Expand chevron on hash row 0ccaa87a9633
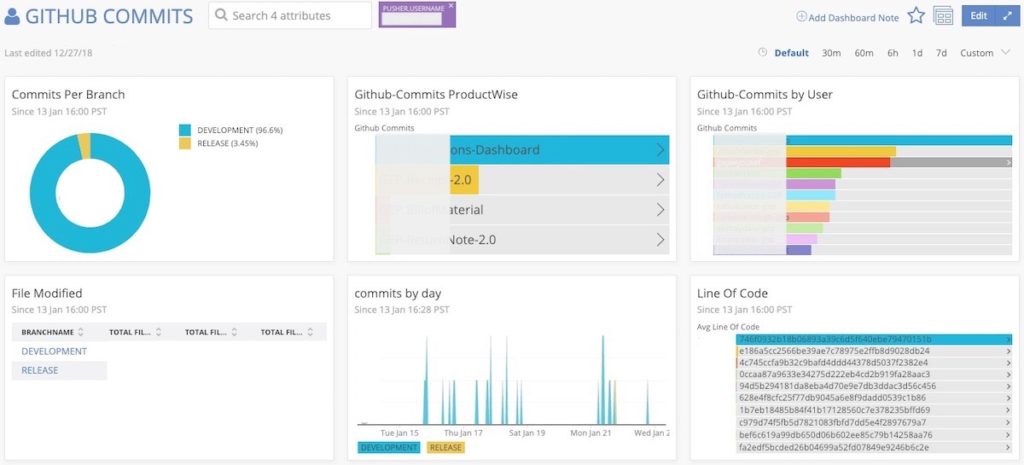Screen dimensions: 1024x465 1009,375
